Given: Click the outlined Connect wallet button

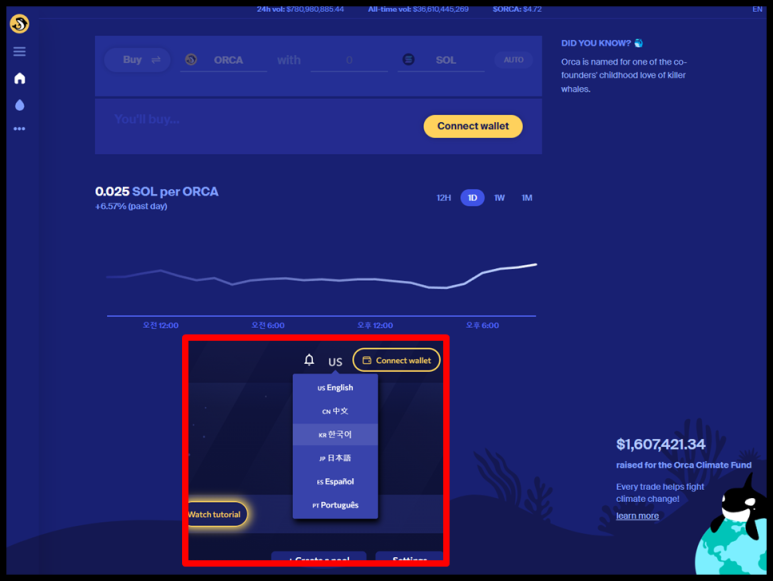Looking at the screenshot, I should pyautogui.click(x=396, y=360).
